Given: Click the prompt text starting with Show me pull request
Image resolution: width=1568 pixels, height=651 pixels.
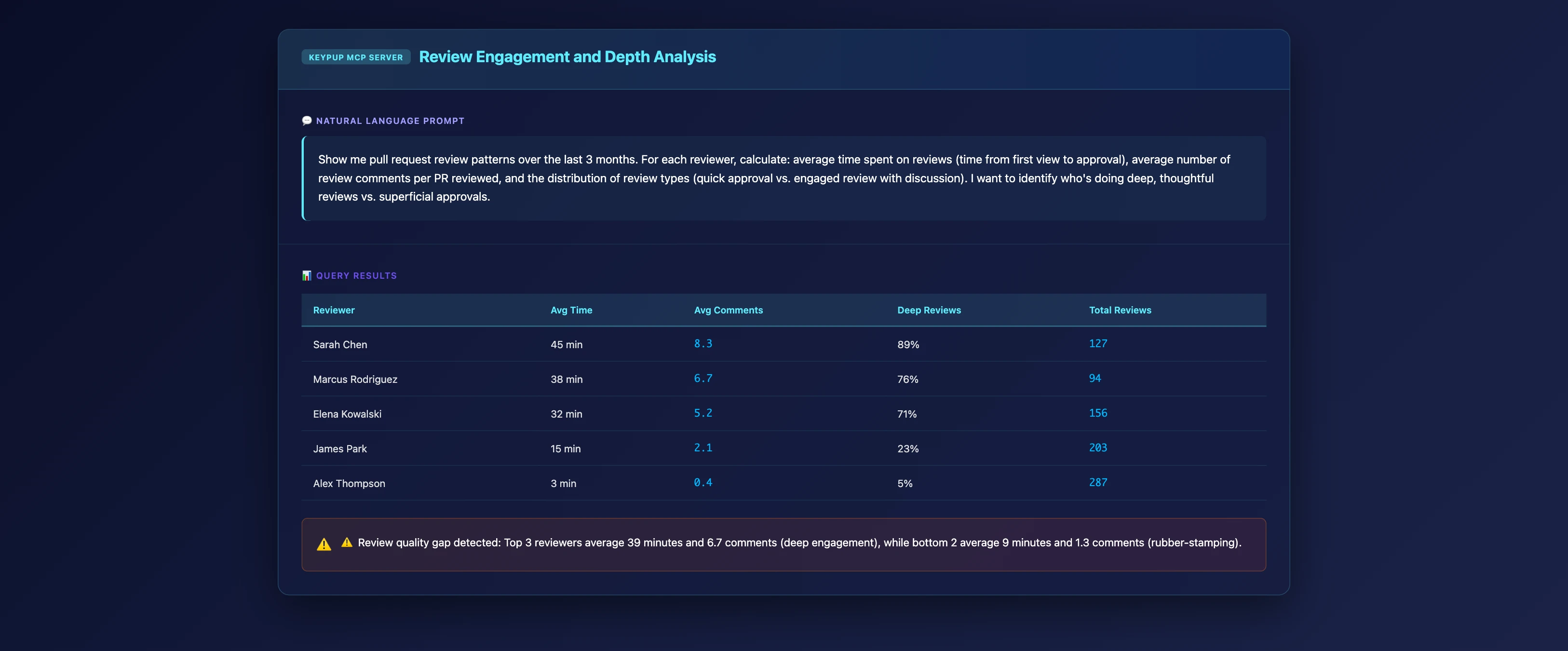Looking at the screenshot, I should tap(774, 178).
